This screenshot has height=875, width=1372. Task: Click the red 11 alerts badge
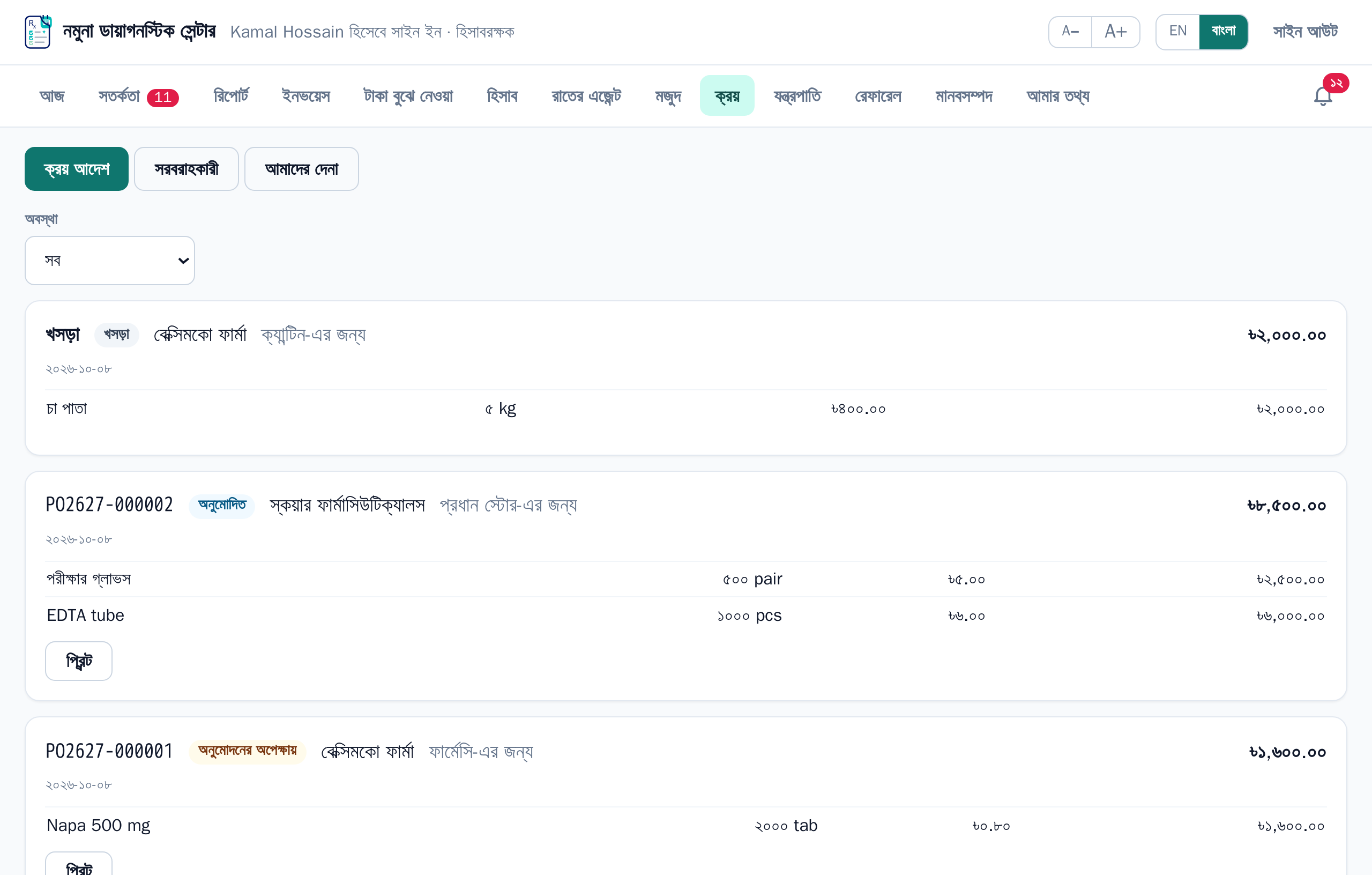(163, 98)
